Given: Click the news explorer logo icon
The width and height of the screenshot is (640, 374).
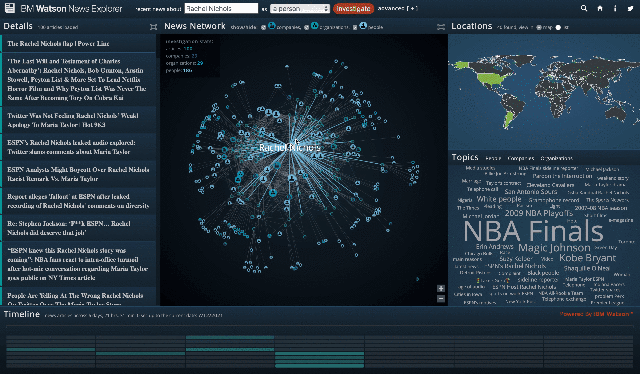Looking at the screenshot, I should click(x=9, y=8).
